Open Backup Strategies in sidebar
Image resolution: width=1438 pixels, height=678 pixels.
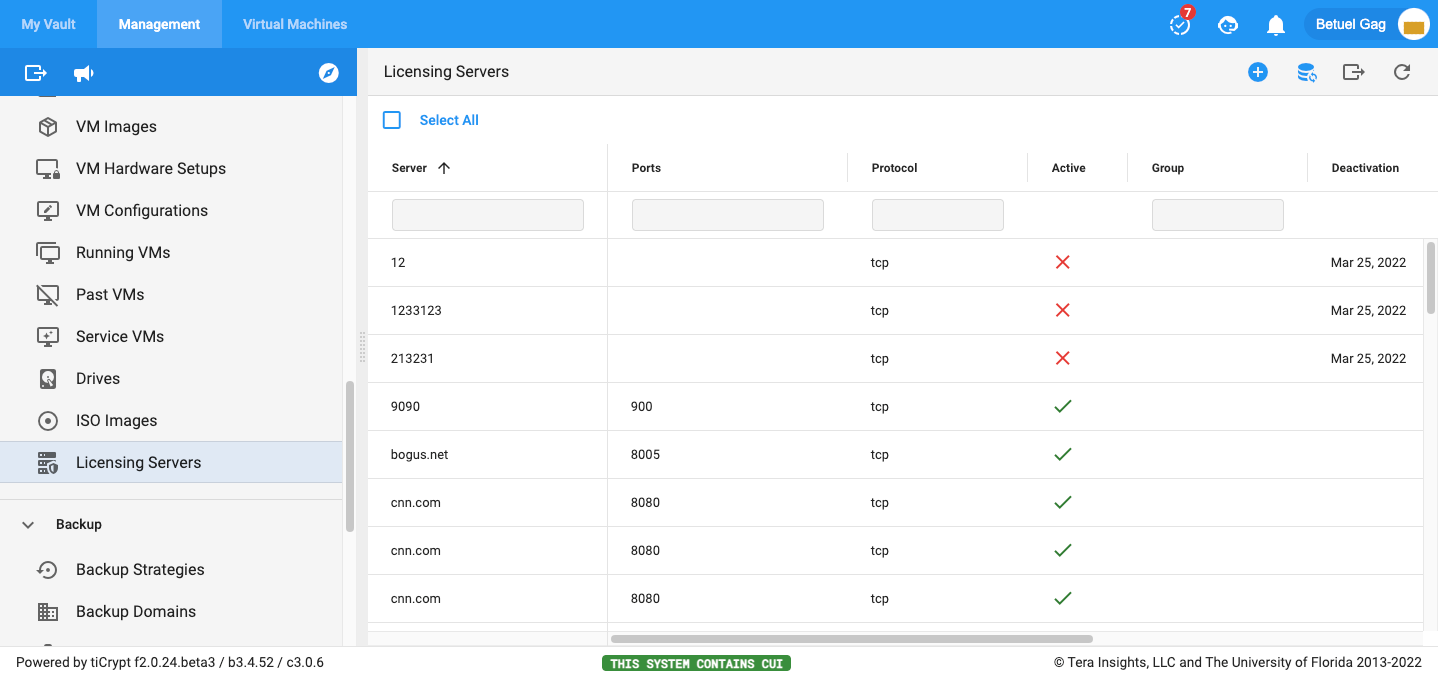[x=140, y=569]
